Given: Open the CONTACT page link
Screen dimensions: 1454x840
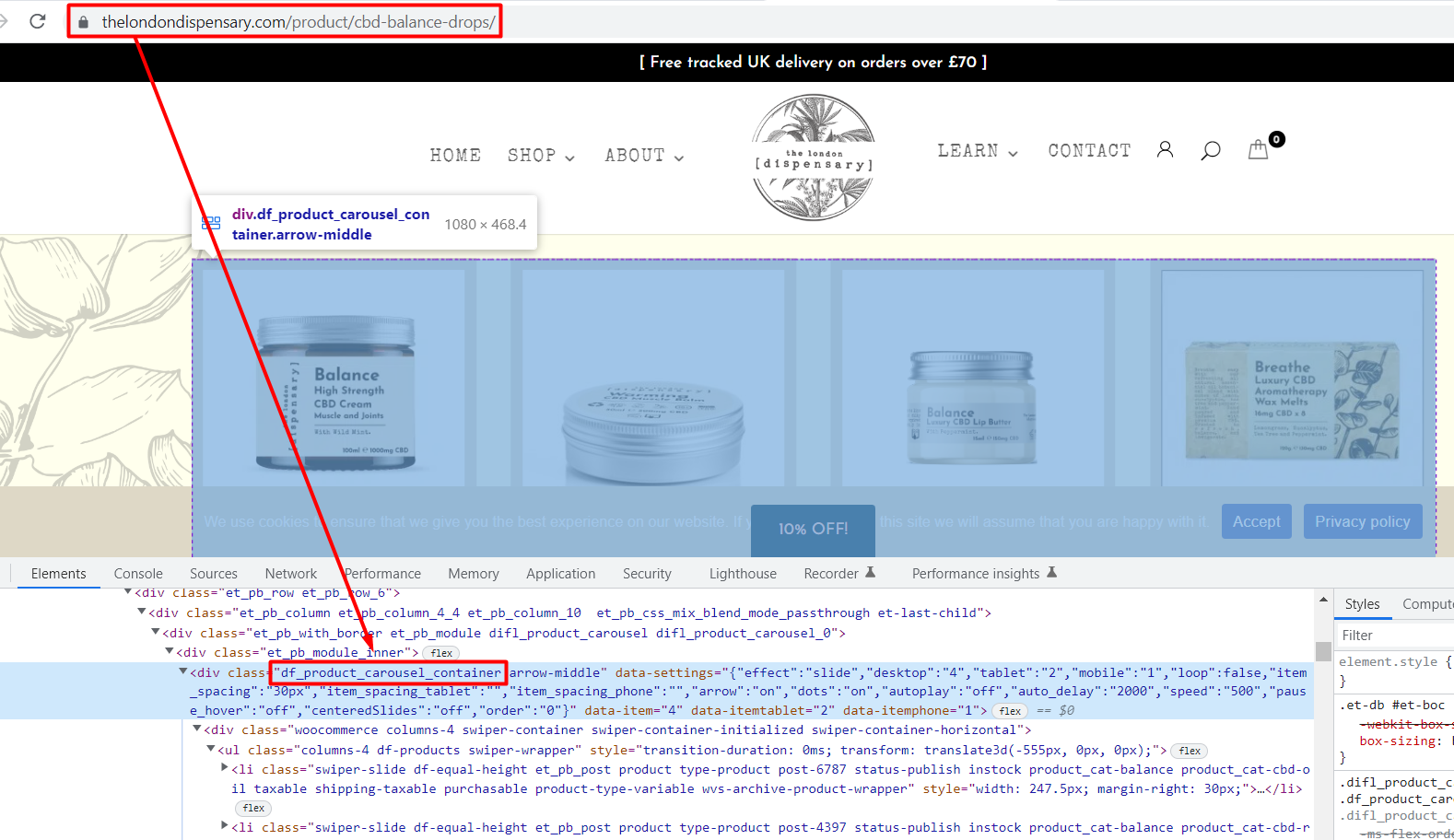Looking at the screenshot, I should point(1089,151).
